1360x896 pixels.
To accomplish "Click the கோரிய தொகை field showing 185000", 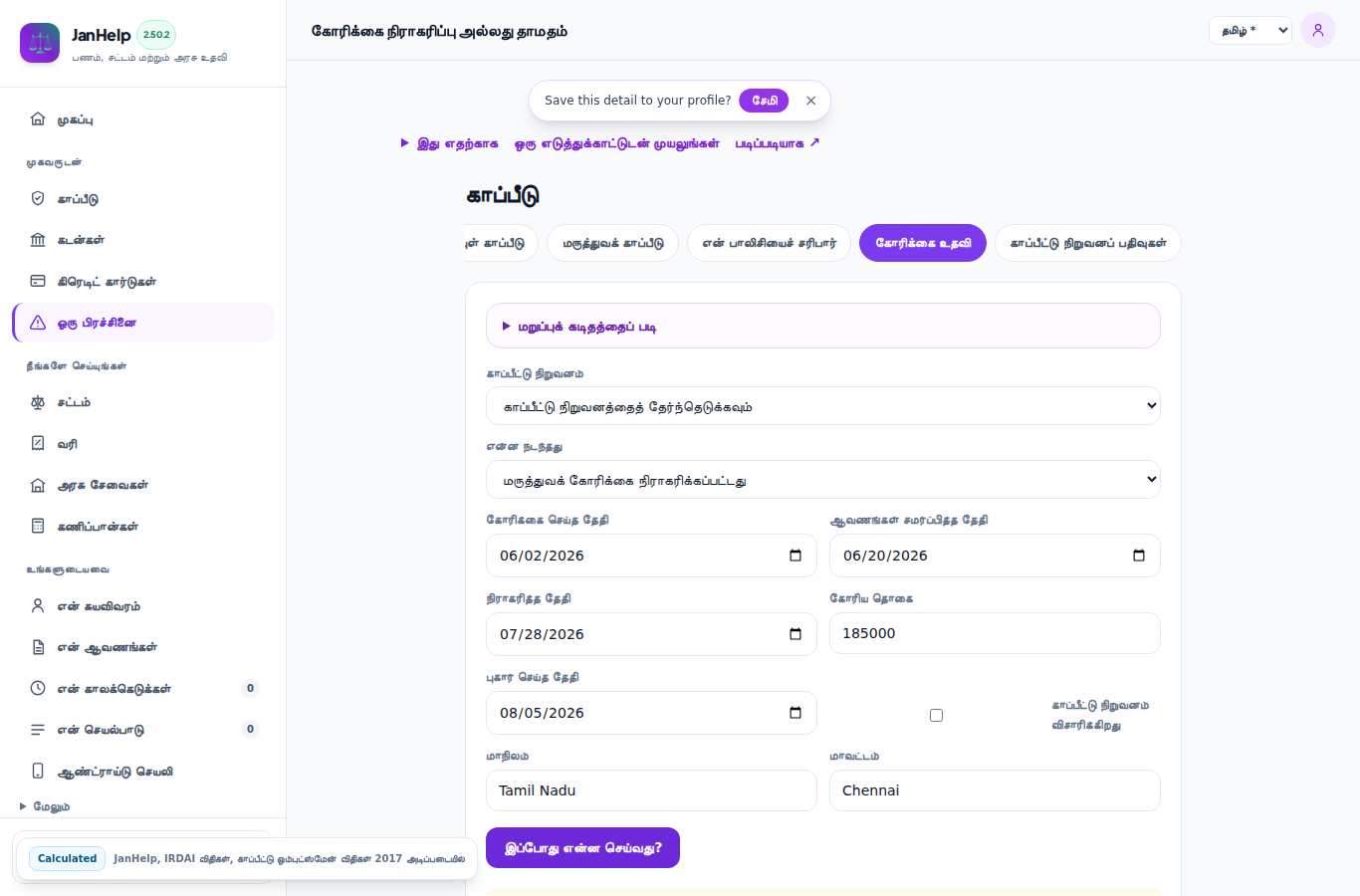I will [x=995, y=633].
